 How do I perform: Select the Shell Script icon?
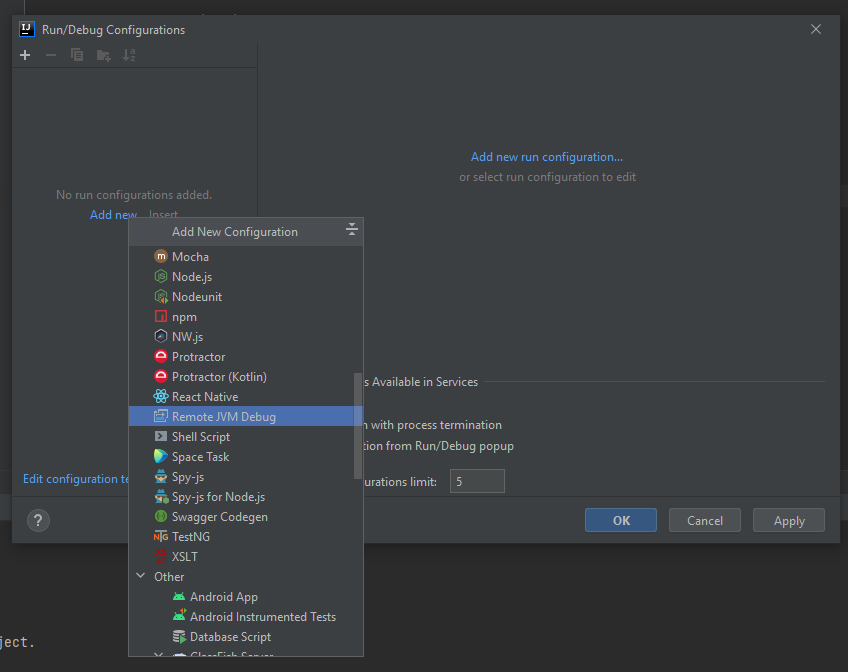(x=161, y=436)
